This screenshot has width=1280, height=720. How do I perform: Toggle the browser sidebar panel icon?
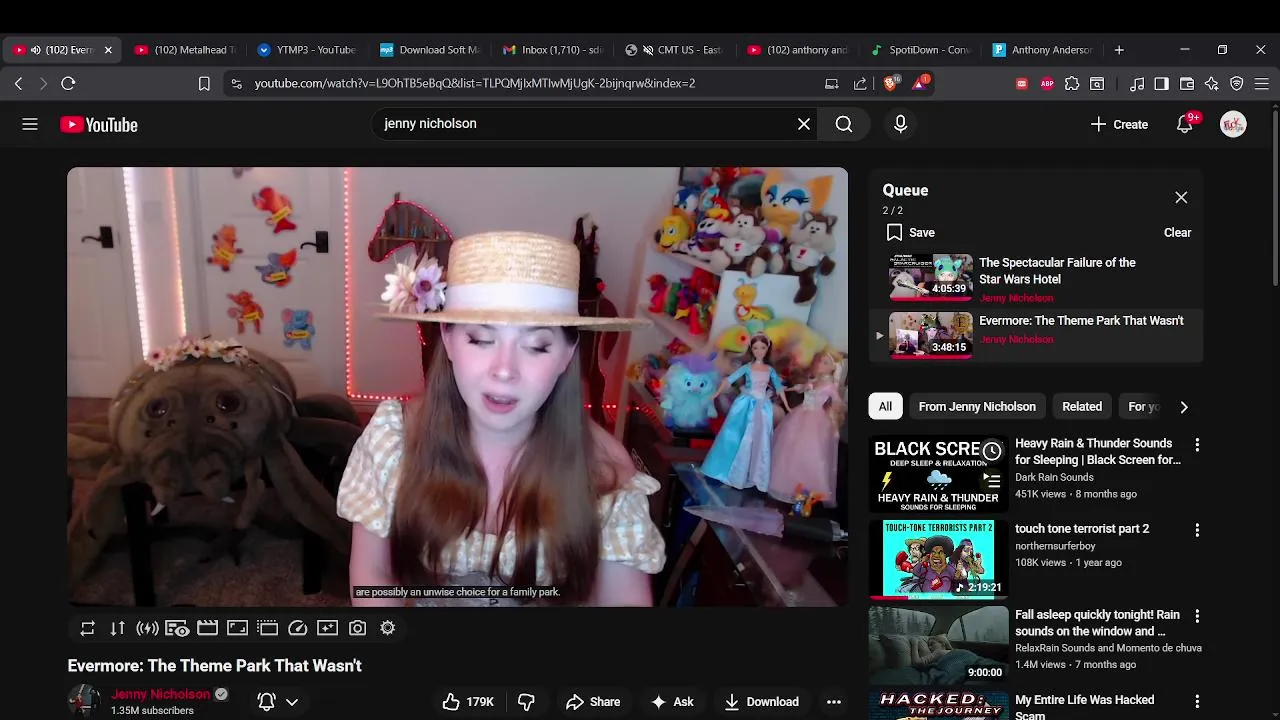(x=1161, y=84)
